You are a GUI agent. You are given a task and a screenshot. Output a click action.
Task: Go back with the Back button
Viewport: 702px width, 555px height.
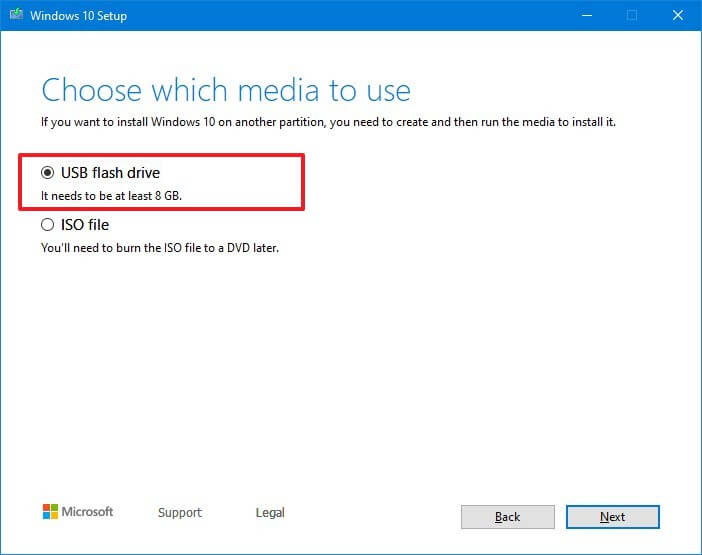pyautogui.click(x=507, y=517)
